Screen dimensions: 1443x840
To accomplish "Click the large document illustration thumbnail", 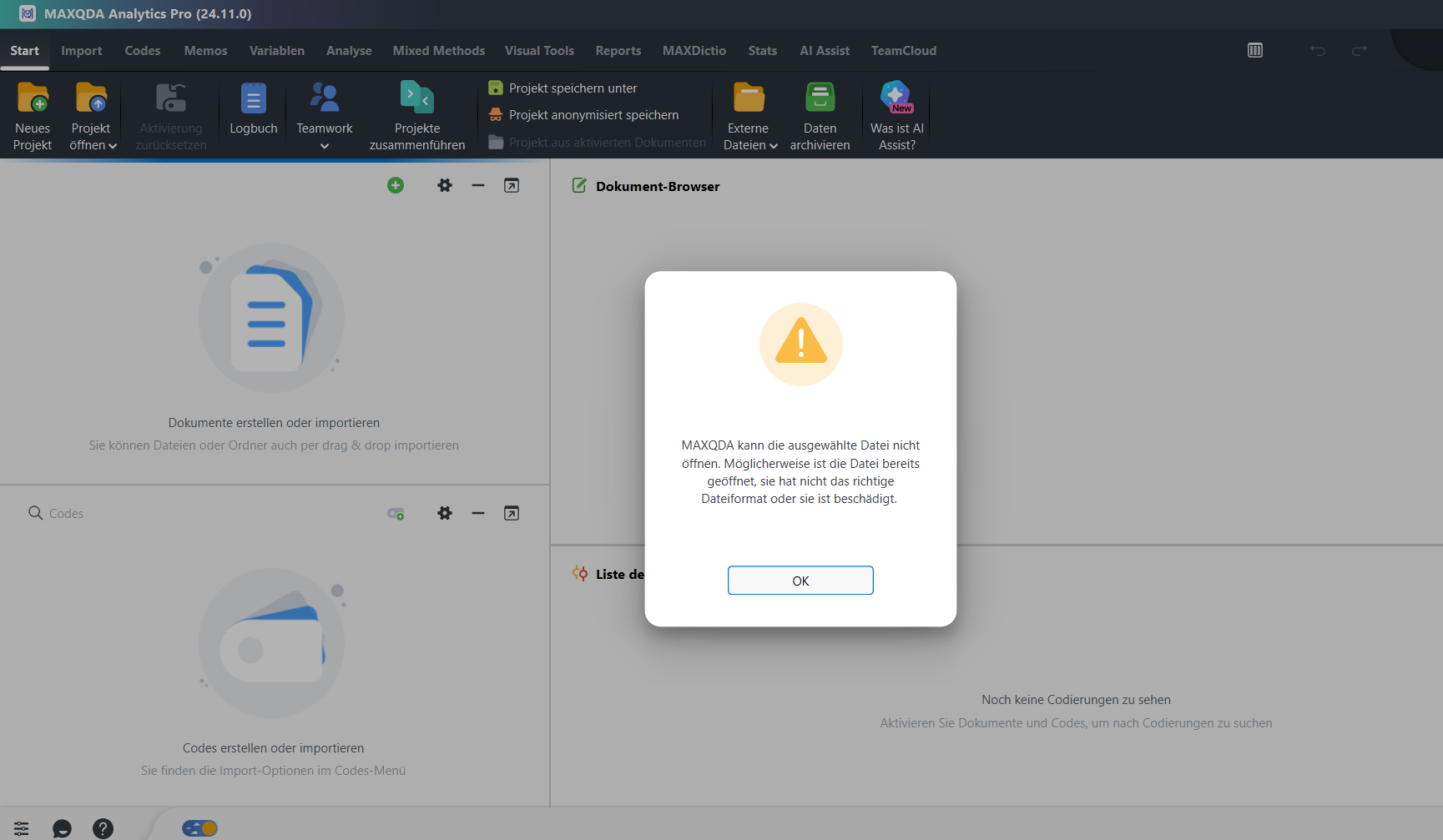I will 272,318.
